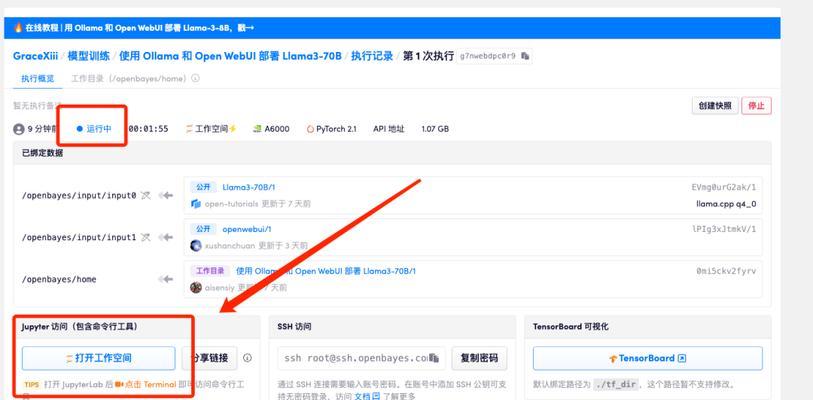The width and height of the screenshot is (813, 400).
Task: Click the fire icon in tutorial banner
Action: (18, 28)
